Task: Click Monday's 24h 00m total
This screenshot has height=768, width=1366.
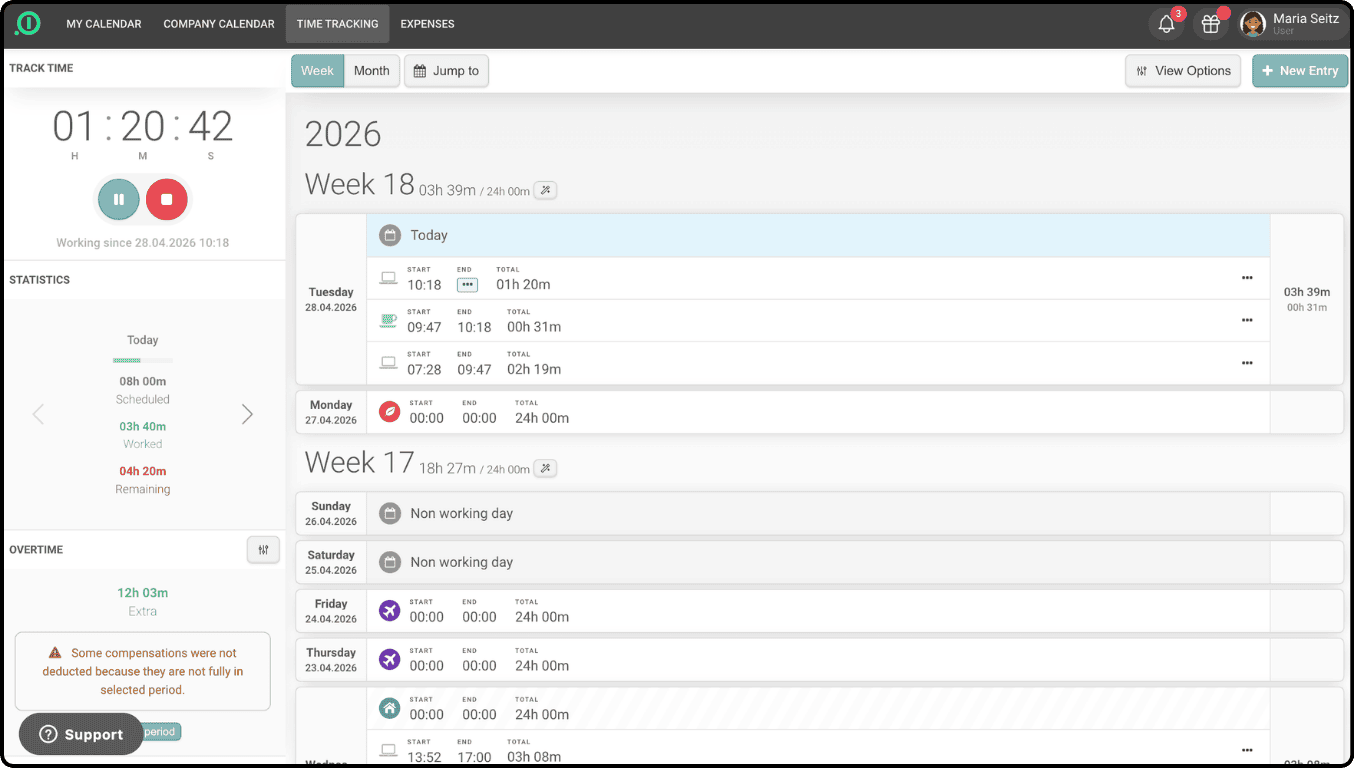Action: (x=542, y=418)
